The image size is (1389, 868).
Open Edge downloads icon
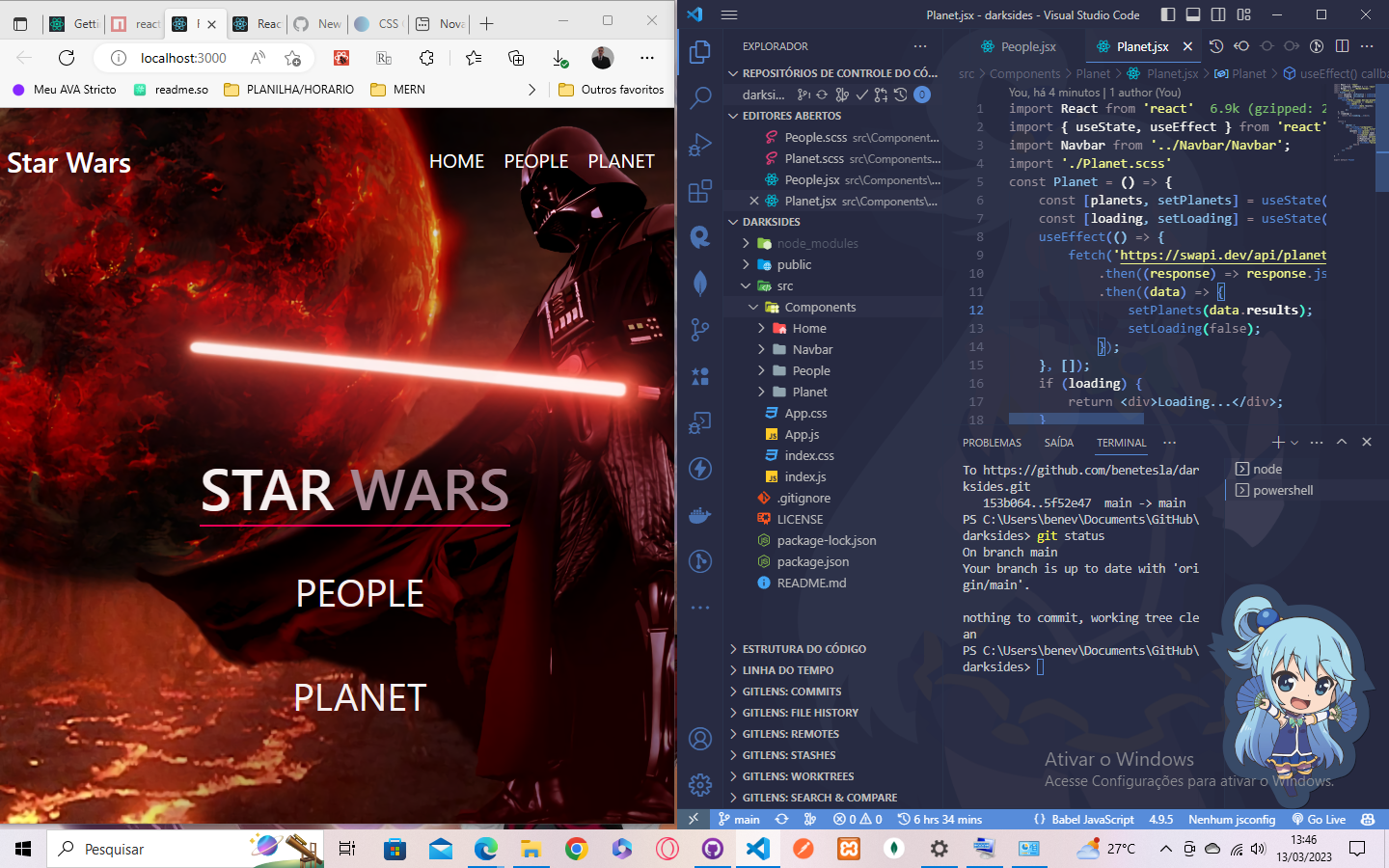pos(559,58)
